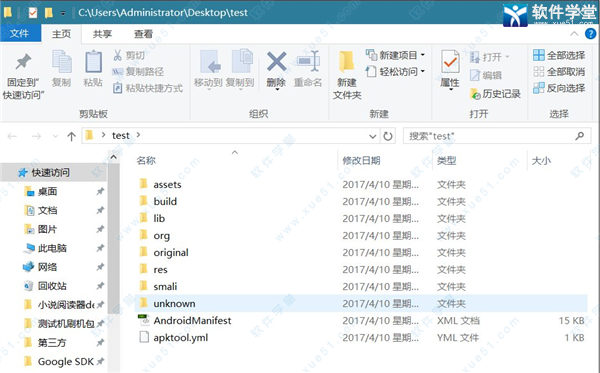Click the title bar new folder icon
This screenshot has width=600, height=373.
[x=49, y=13]
